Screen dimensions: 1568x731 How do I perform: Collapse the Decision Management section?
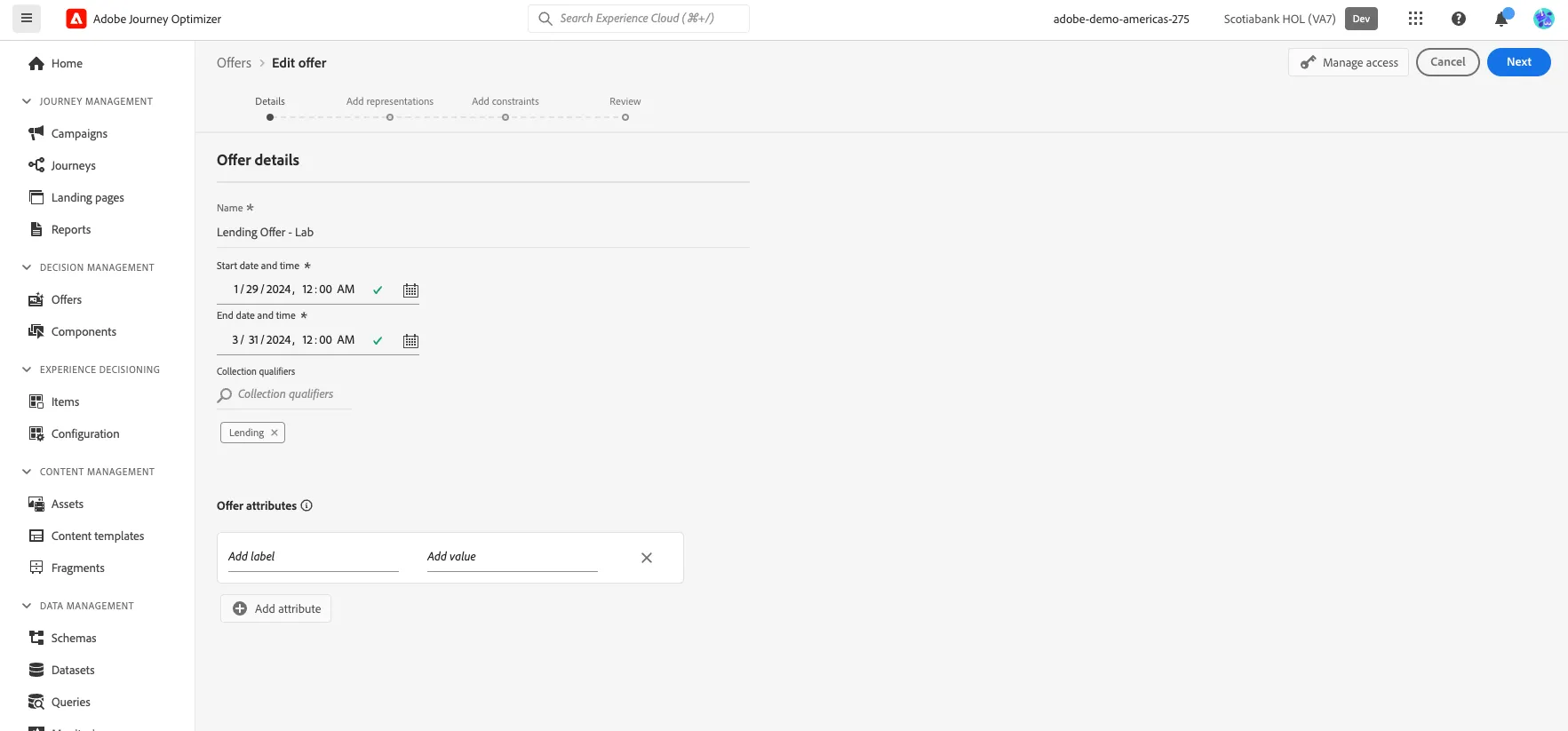point(27,267)
